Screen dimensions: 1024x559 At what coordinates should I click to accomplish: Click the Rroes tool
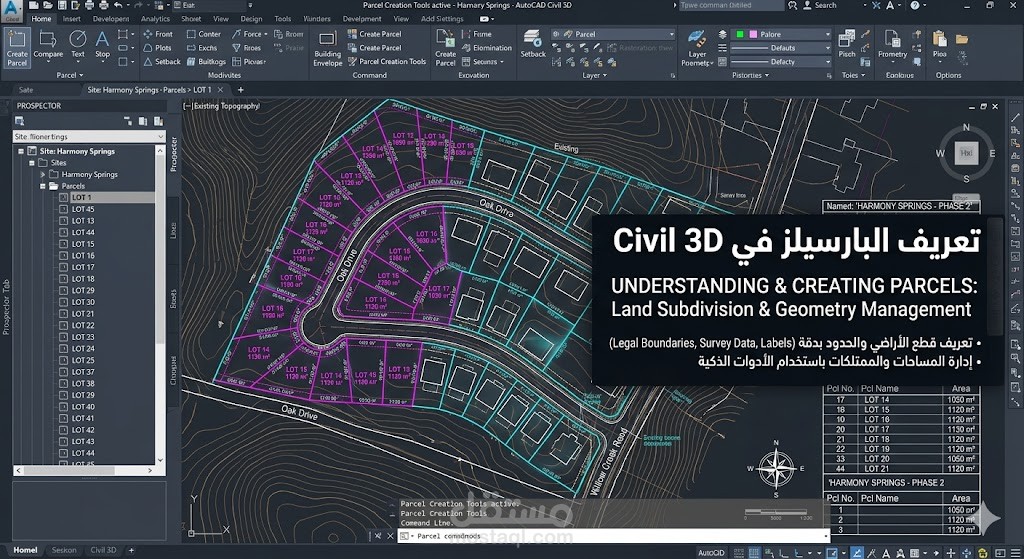247,48
